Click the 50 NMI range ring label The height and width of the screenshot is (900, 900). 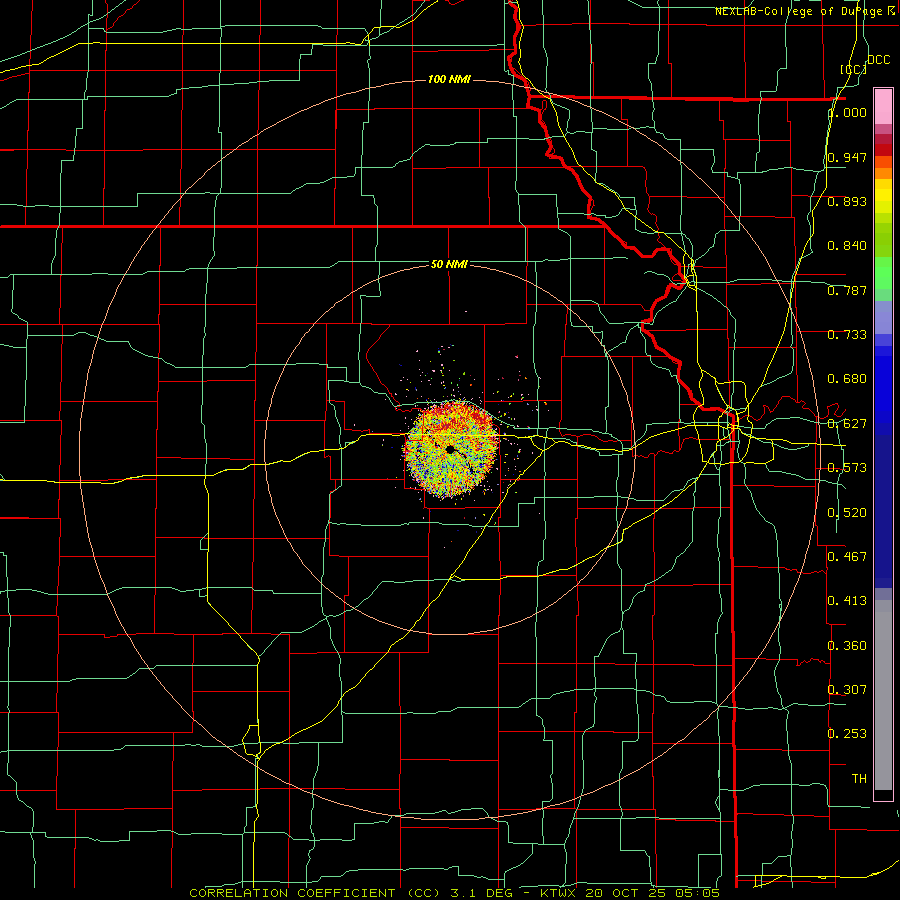(449, 264)
